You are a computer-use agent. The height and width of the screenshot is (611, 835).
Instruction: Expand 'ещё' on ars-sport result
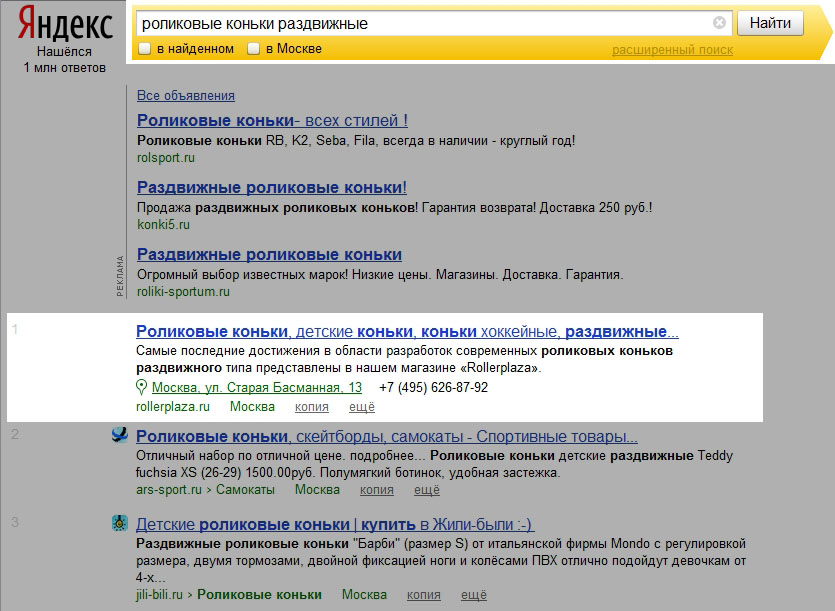point(427,490)
